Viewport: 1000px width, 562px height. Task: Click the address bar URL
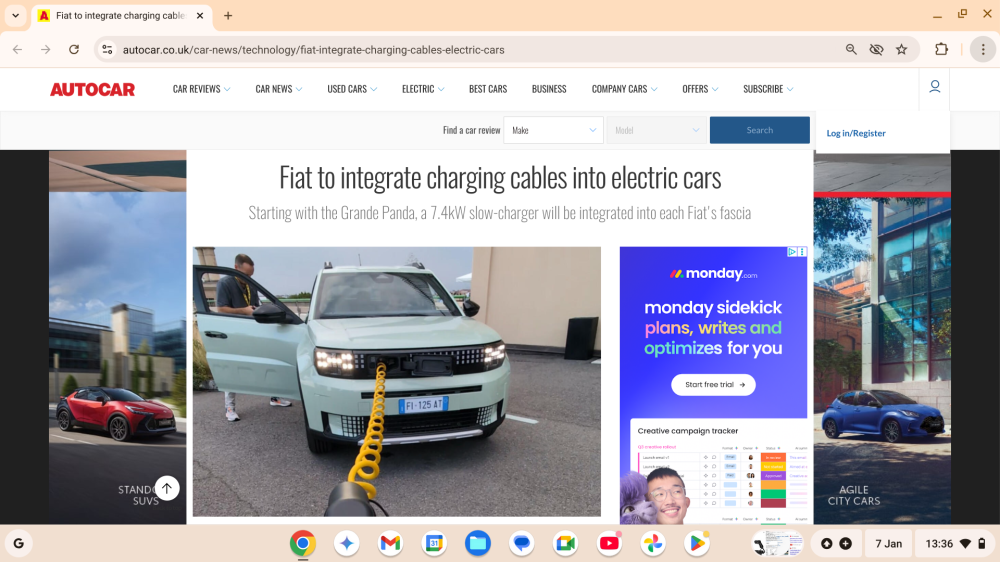click(313, 50)
